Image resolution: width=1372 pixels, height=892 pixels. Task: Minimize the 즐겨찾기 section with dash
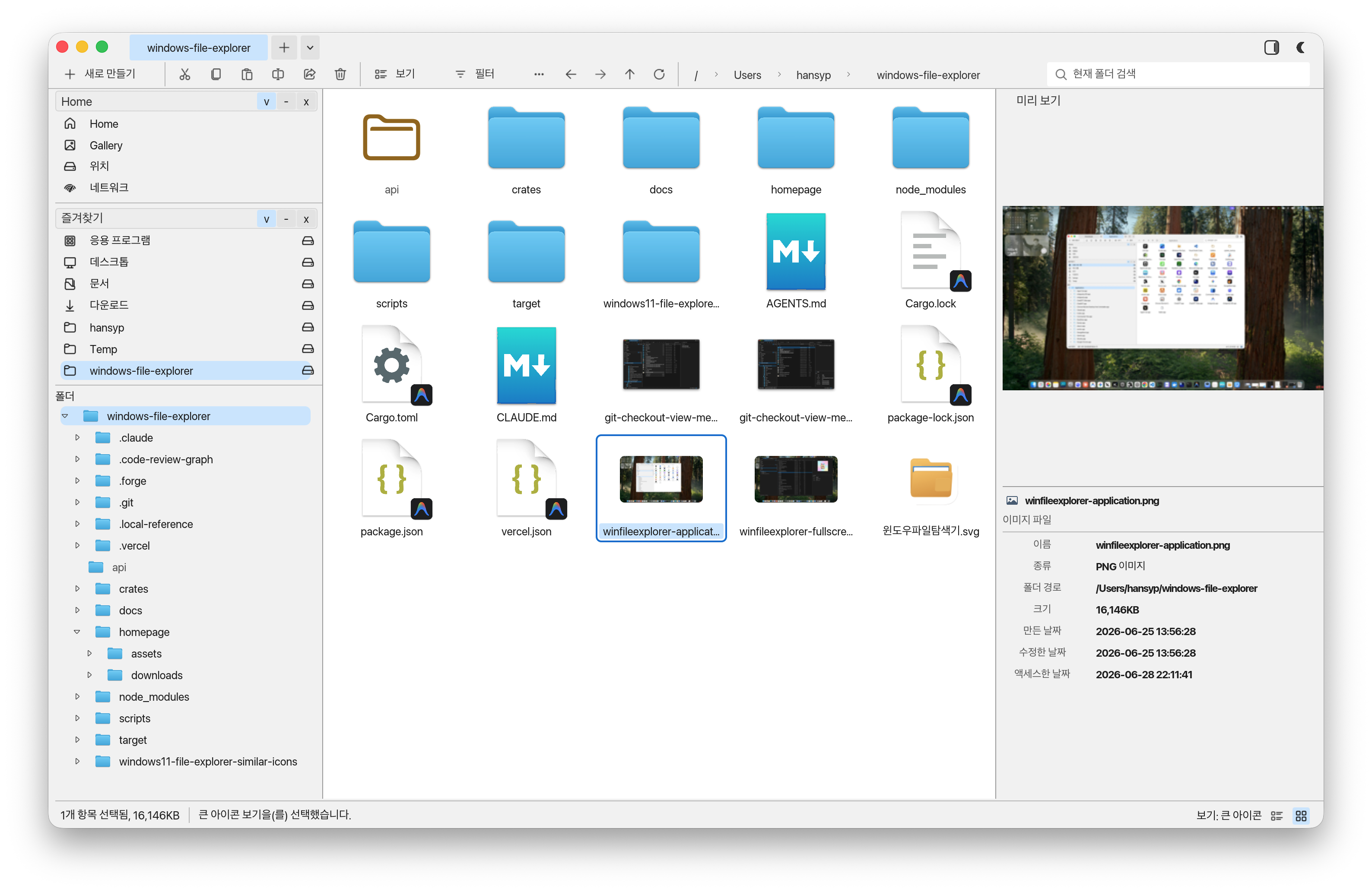[286, 219]
